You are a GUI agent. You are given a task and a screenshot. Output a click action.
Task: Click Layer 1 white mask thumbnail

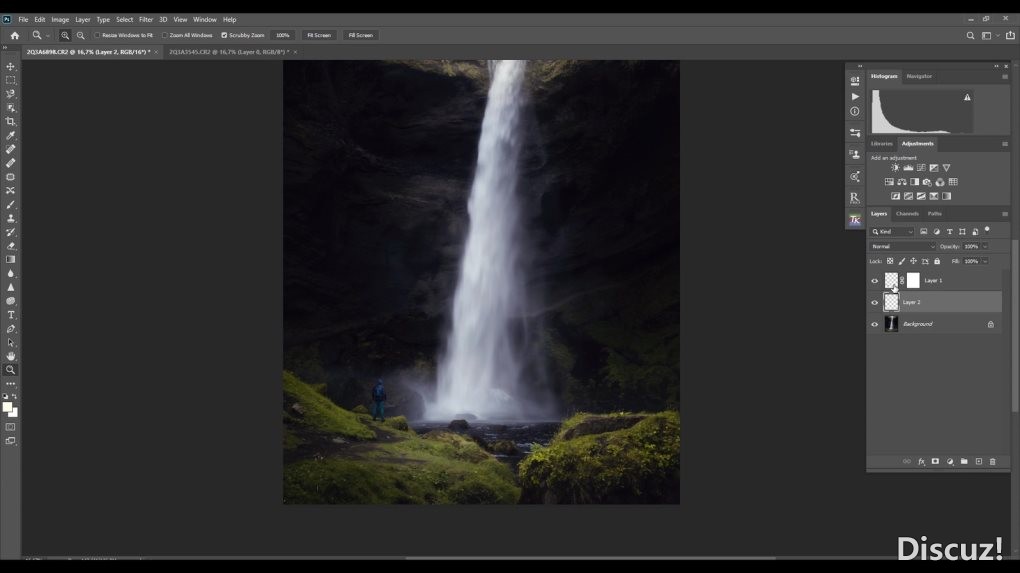(913, 280)
